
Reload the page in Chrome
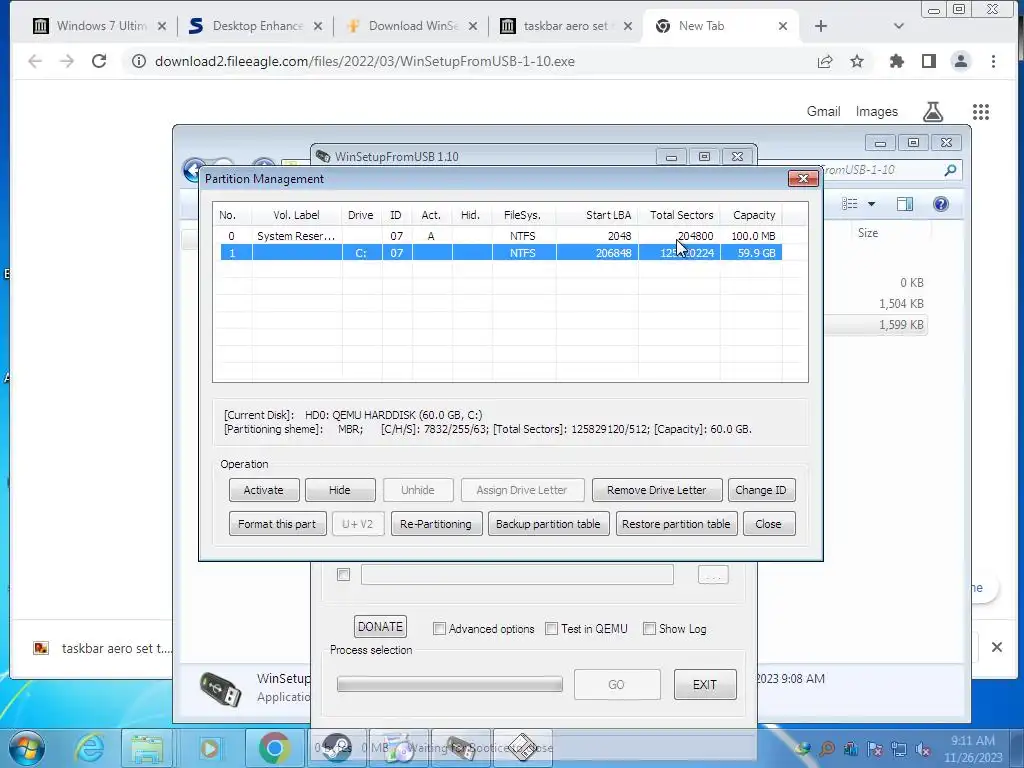pyautogui.click(x=99, y=61)
